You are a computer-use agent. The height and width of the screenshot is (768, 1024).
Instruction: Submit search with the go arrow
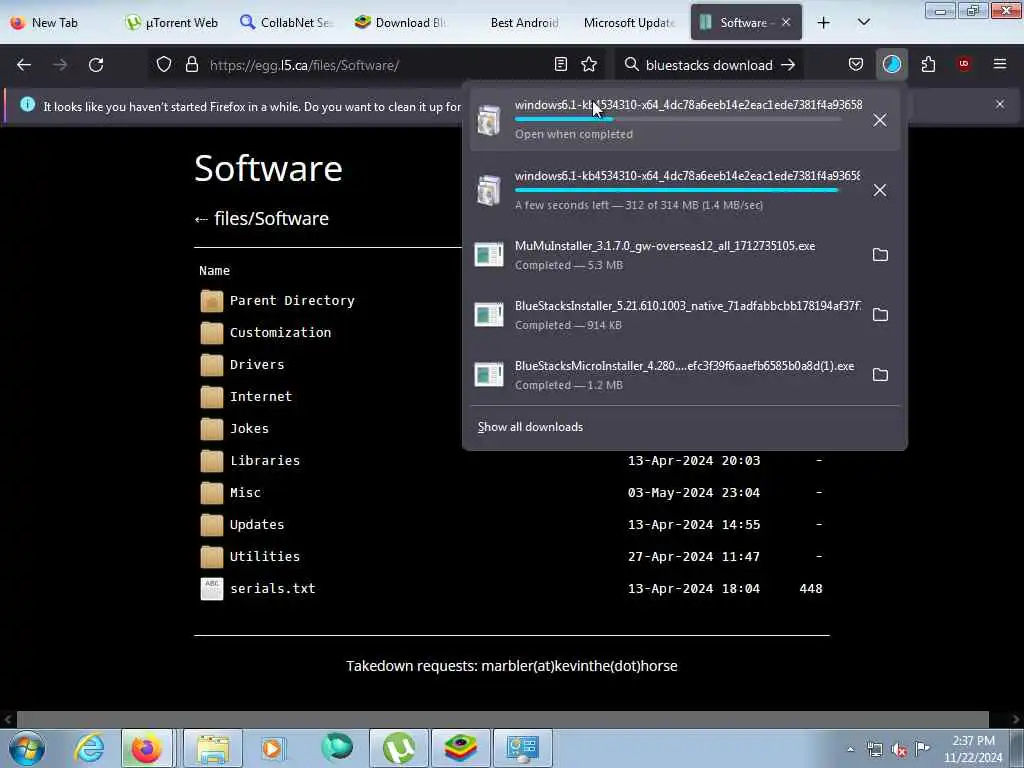(788, 65)
